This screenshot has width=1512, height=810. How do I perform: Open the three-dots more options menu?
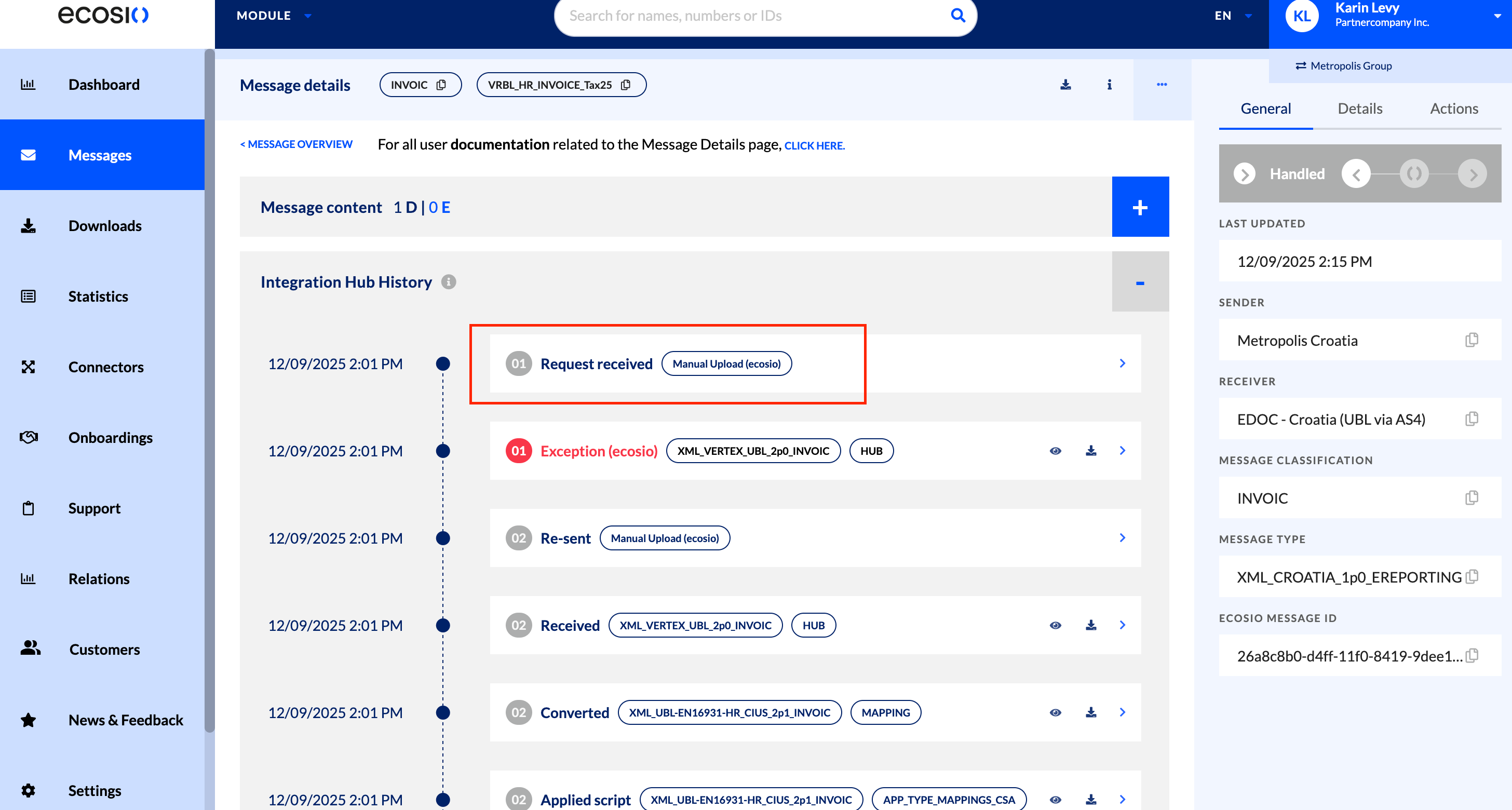pos(1162,85)
